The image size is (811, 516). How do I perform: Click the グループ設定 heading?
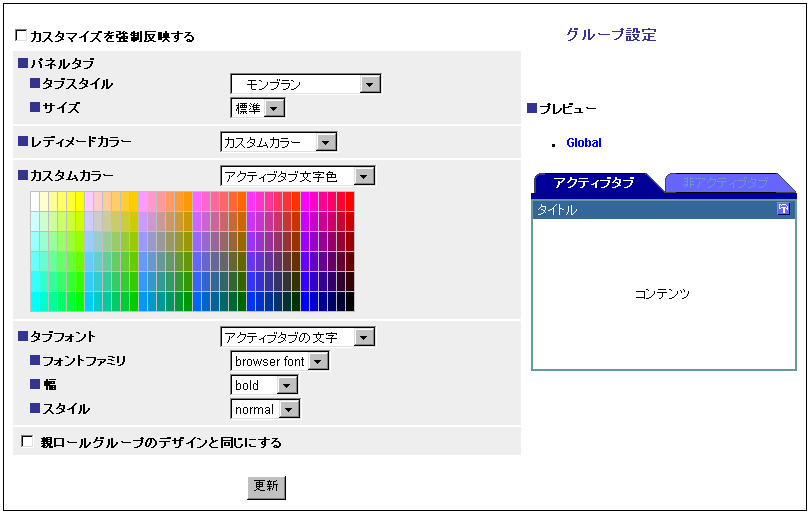click(611, 35)
